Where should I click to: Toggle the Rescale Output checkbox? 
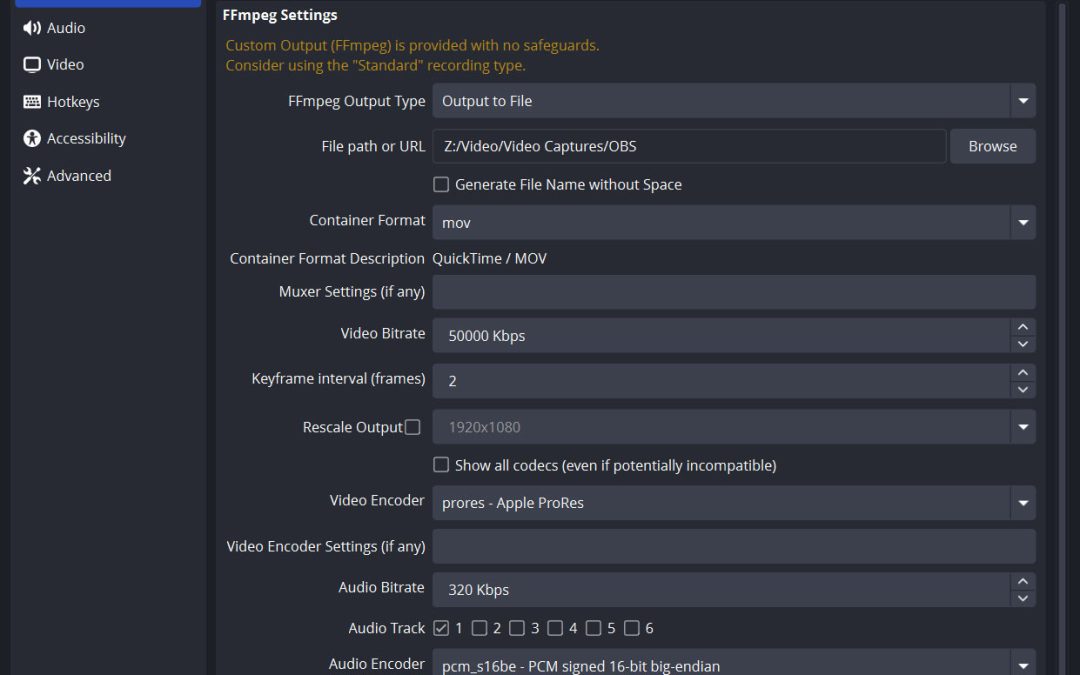pyautogui.click(x=412, y=427)
